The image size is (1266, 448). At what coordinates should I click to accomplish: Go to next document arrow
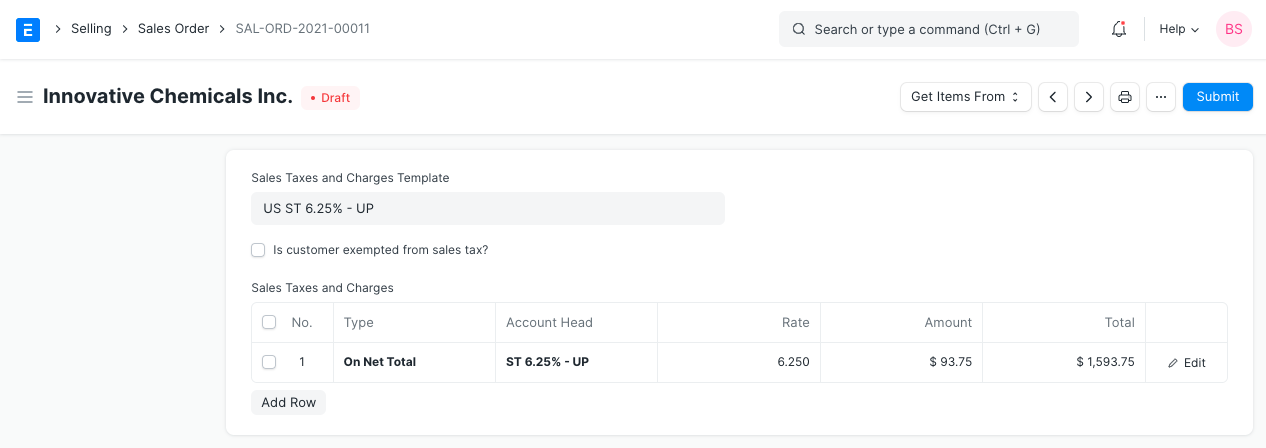point(1088,97)
